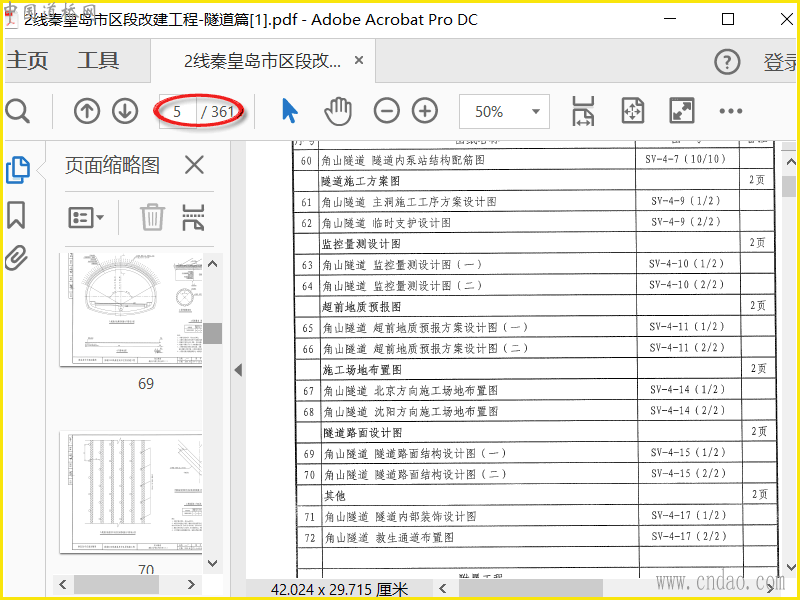Screen dimensions: 800x600
Task: Switch to the 工具 tab
Action: click(x=98, y=61)
